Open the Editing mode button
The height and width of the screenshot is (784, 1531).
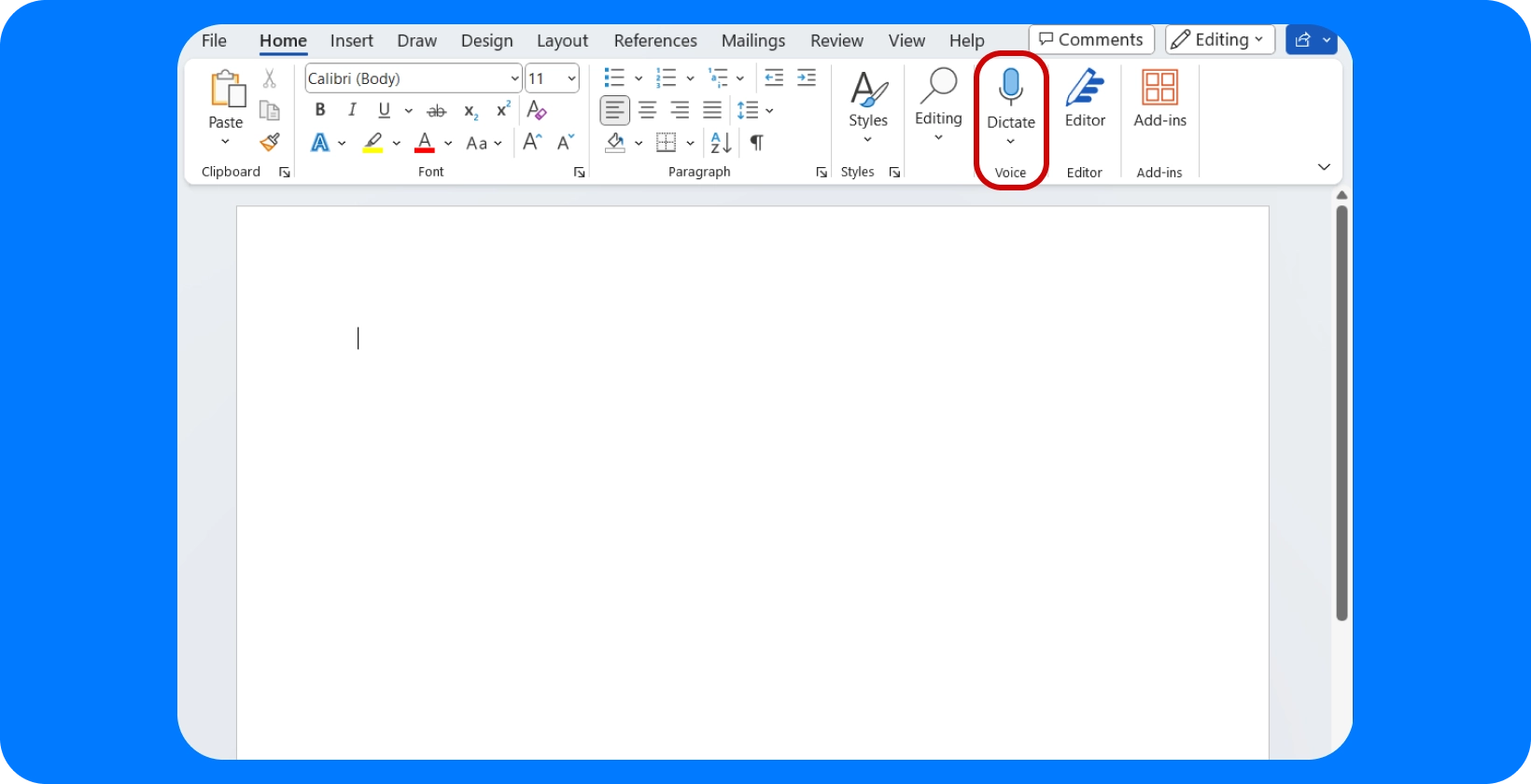click(1220, 39)
